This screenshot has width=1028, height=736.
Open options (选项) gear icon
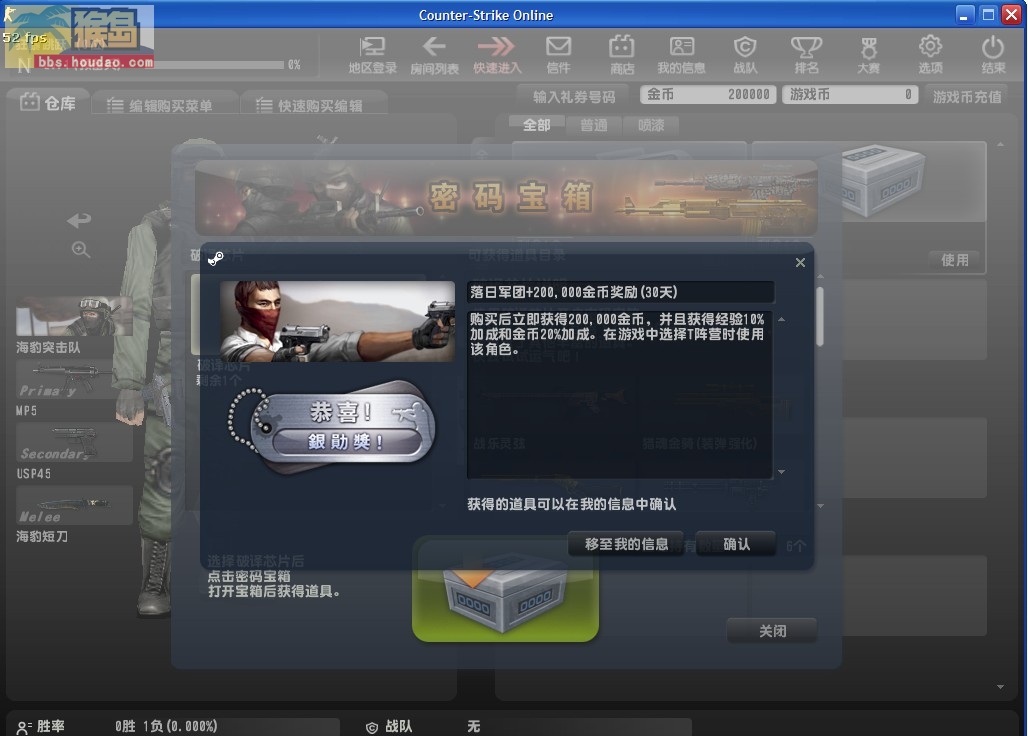[930, 54]
